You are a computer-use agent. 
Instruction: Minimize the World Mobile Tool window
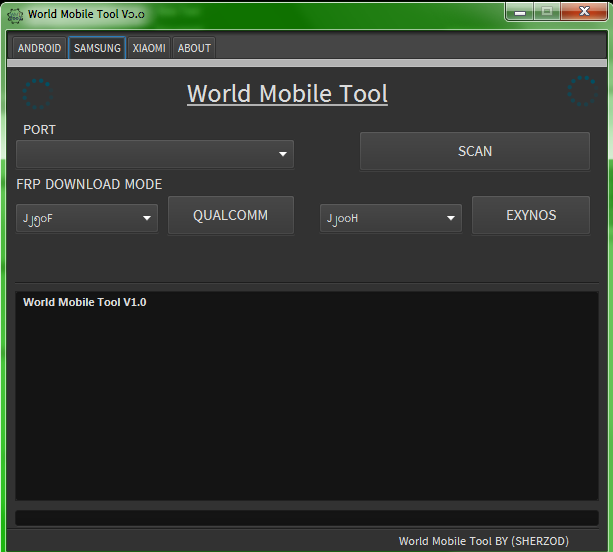520,12
